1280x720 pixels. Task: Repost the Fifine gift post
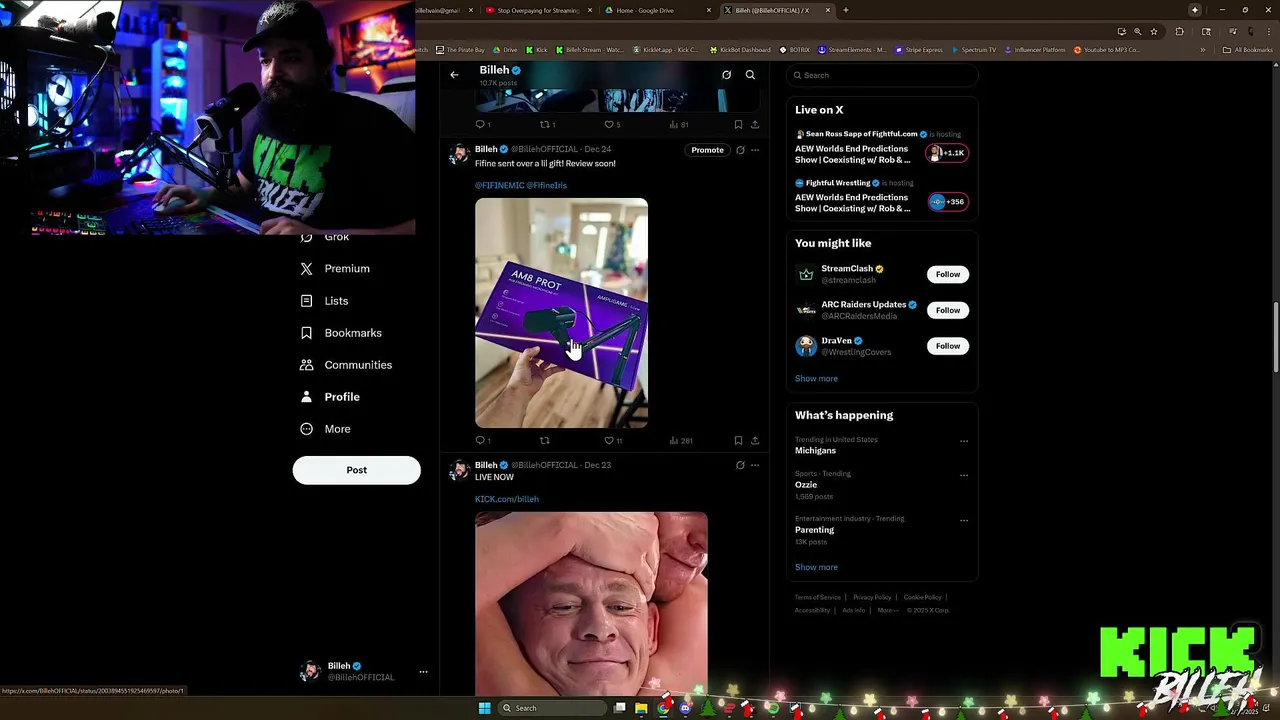[x=545, y=440]
